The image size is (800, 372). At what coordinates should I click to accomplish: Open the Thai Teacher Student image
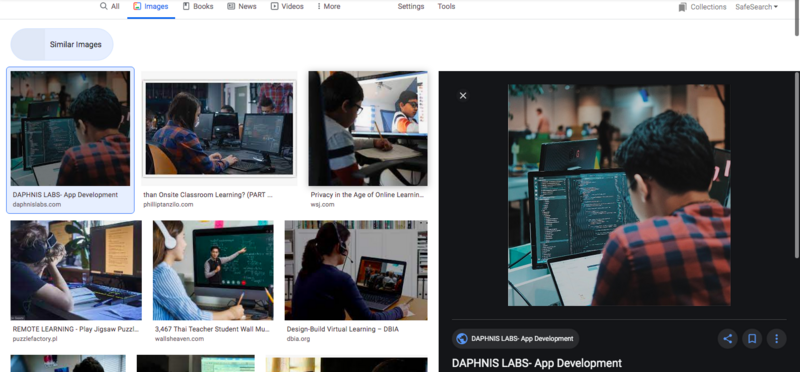click(x=213, y=270)
